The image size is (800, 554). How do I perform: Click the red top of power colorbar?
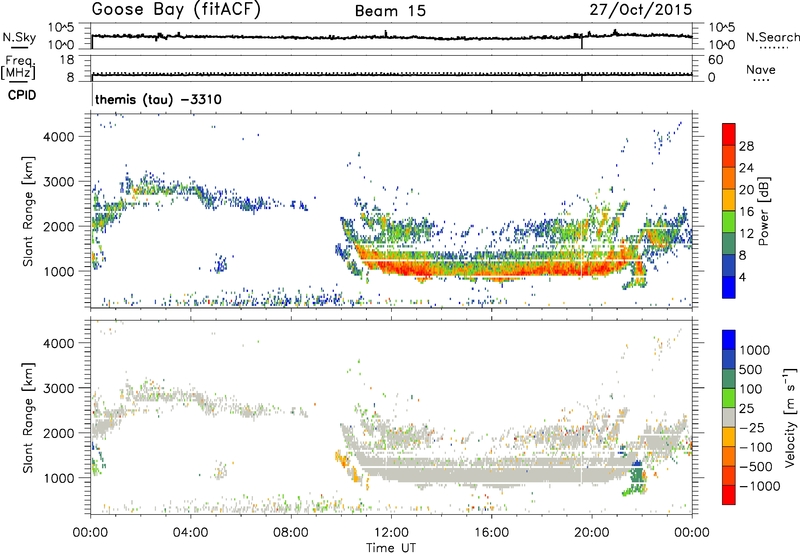point(729,134)
